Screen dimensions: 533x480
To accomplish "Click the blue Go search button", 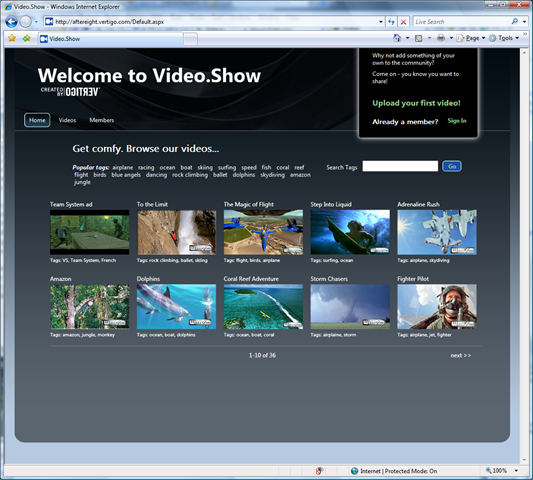I will [x=452, y=166].
